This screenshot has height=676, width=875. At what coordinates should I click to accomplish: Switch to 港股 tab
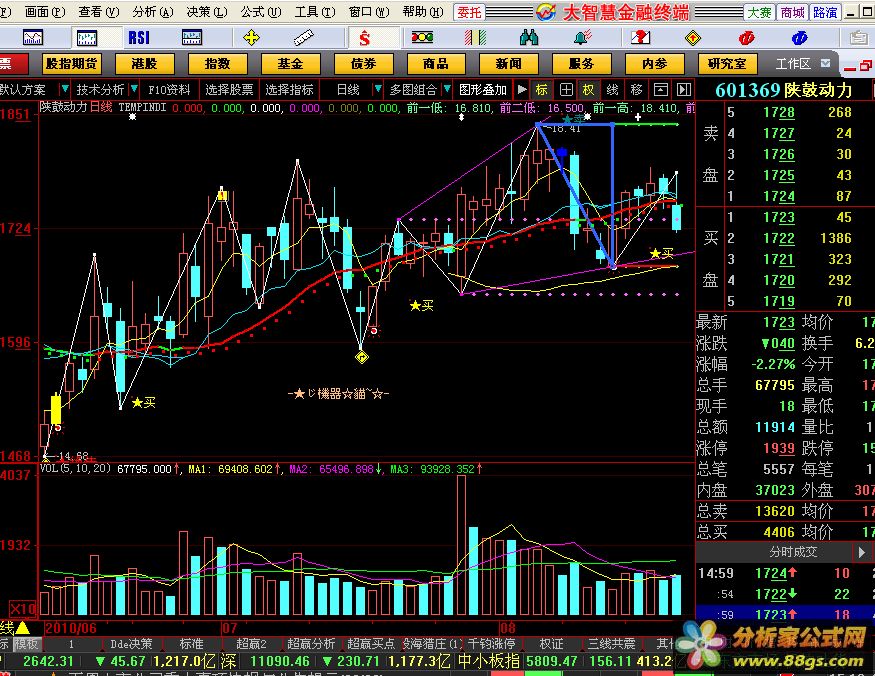pyautogui.click(x=145, y=64)
